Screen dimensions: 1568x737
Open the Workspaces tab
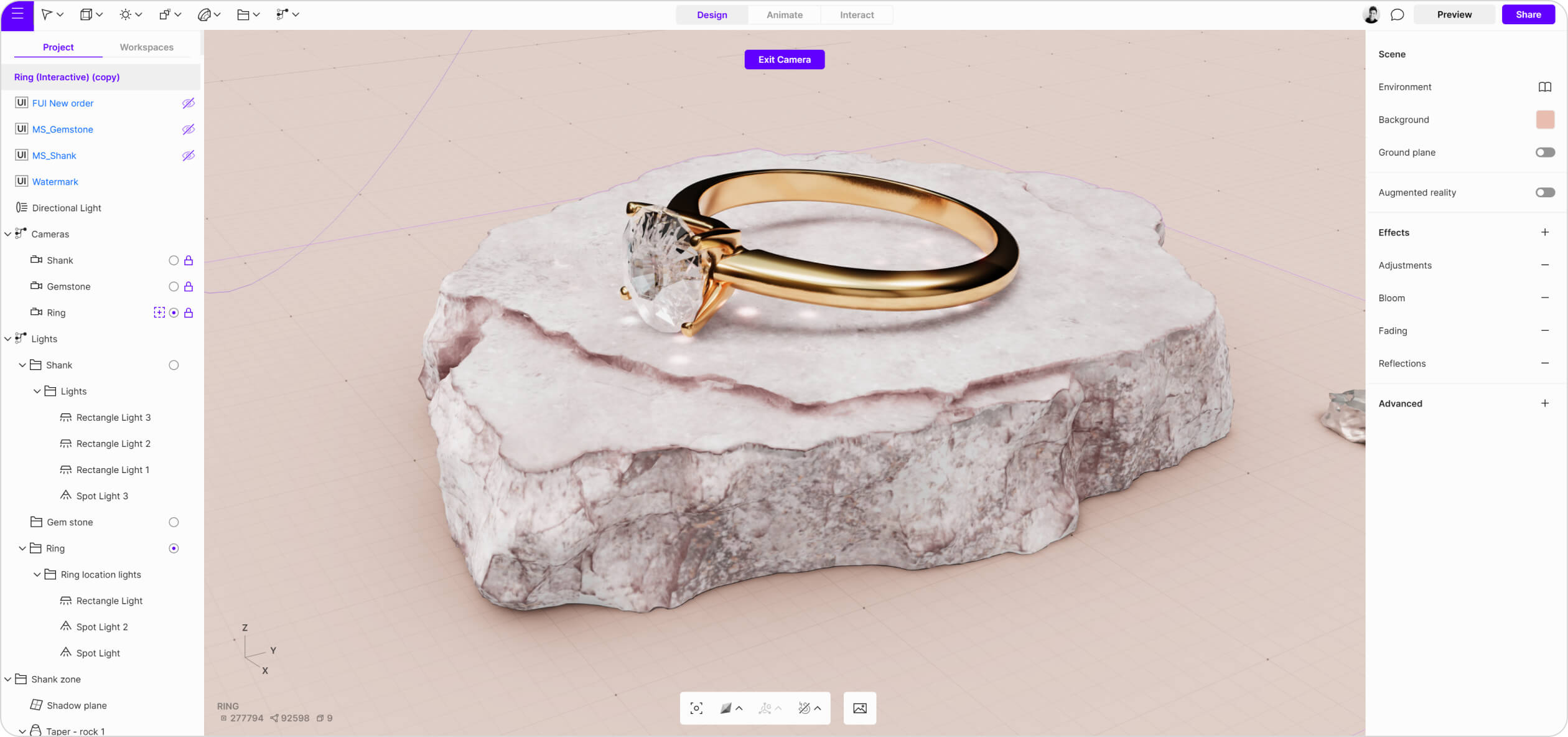coord(146,47)
